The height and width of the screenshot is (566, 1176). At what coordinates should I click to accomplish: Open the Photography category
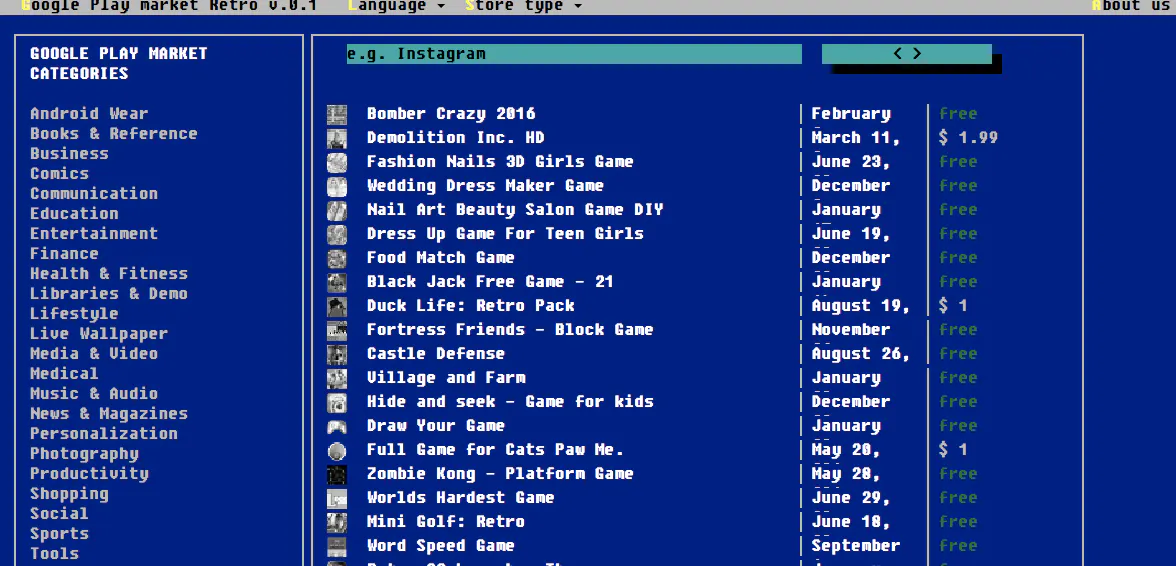[84, 454]
